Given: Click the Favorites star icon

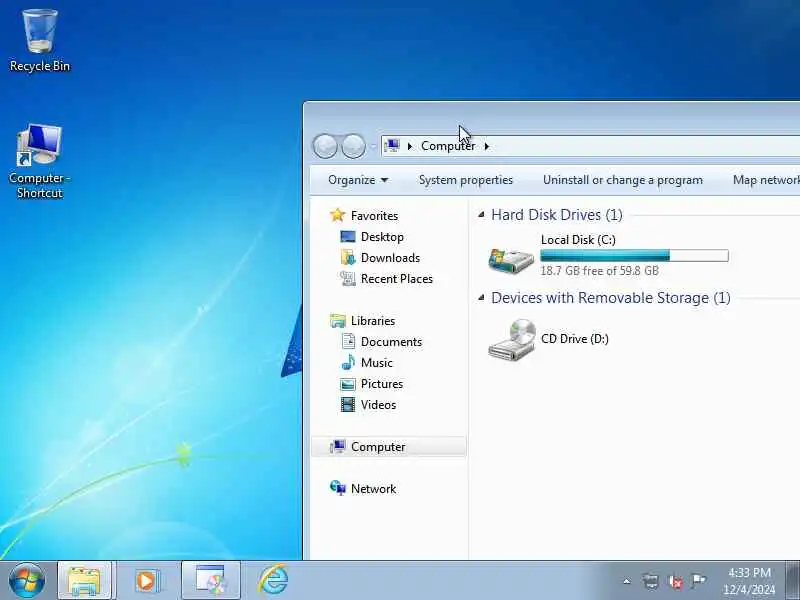Looking at the screenshot, I should 337,215.
